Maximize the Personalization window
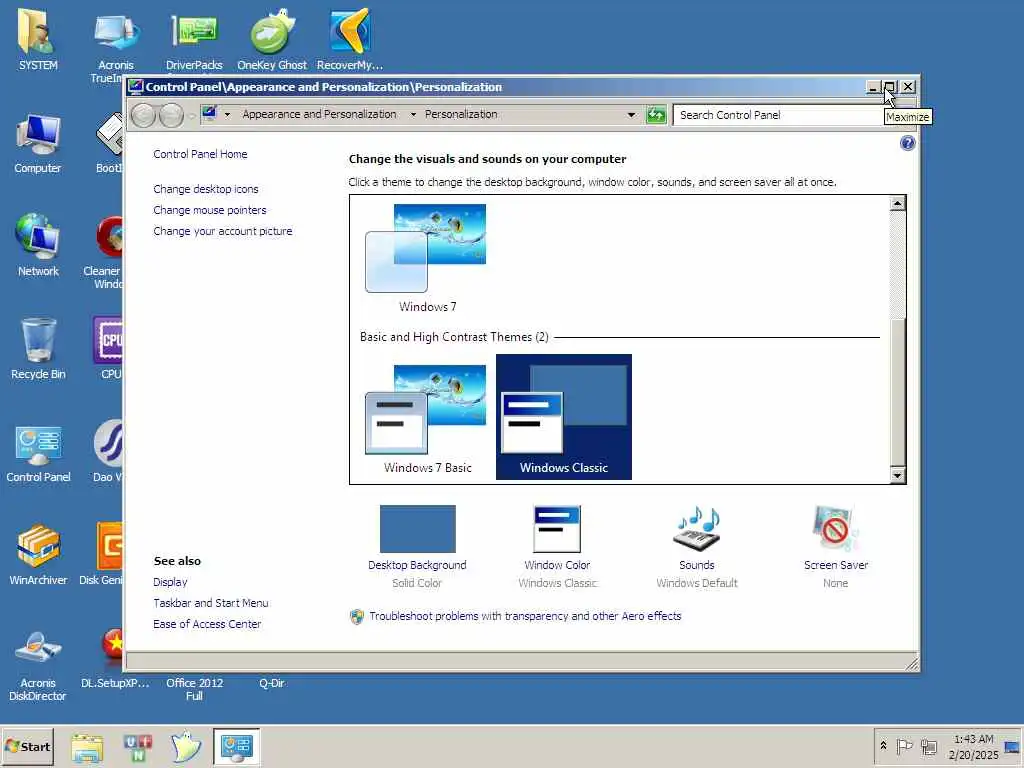1024x768 pixels. (x=889, y=86)
